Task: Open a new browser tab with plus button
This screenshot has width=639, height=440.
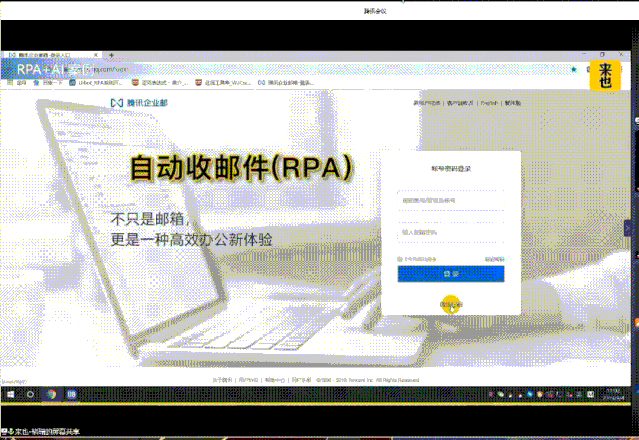Action: coord(111,55)
